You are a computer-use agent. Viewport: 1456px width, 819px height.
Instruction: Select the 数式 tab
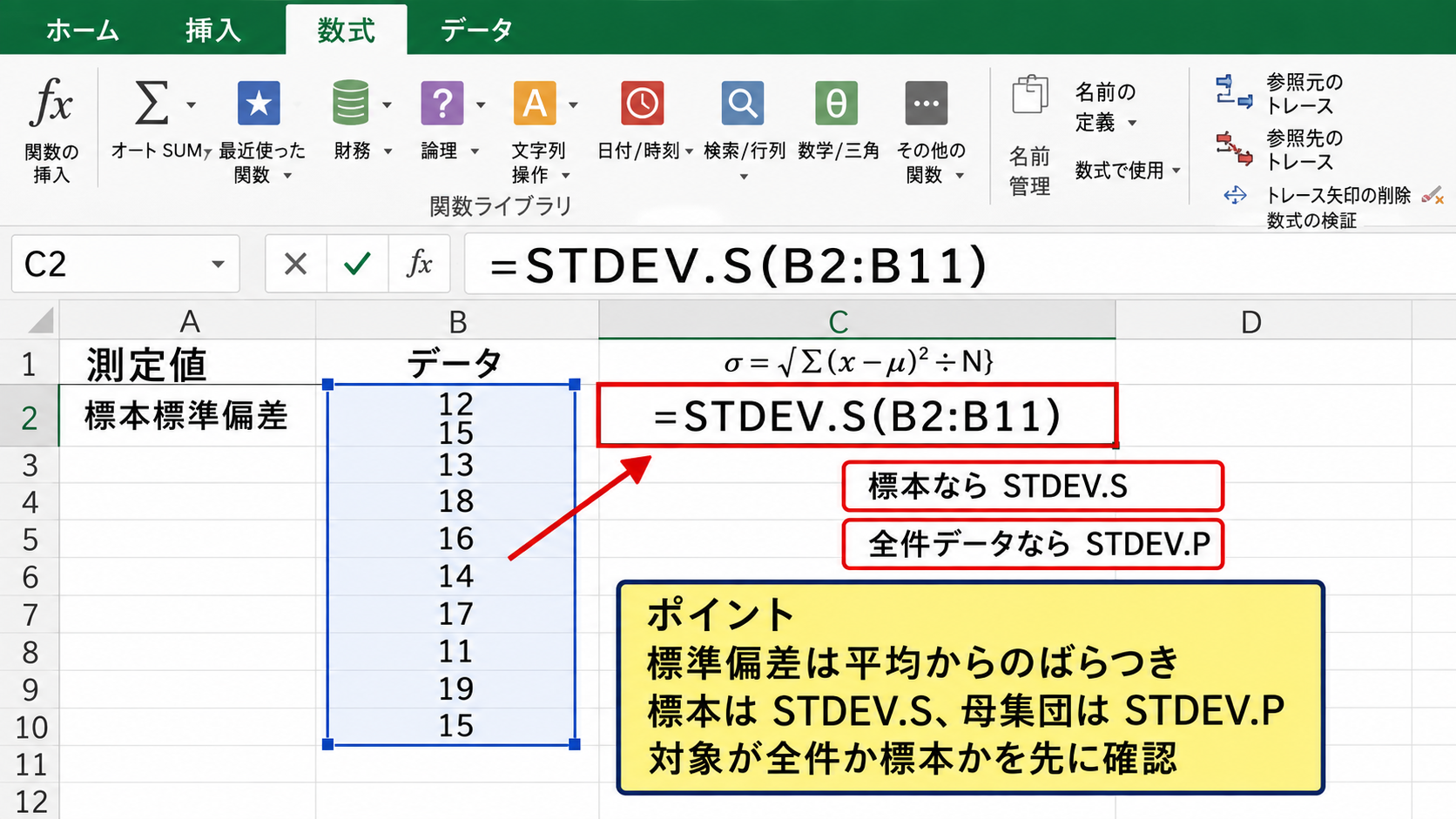pos(346,30)
